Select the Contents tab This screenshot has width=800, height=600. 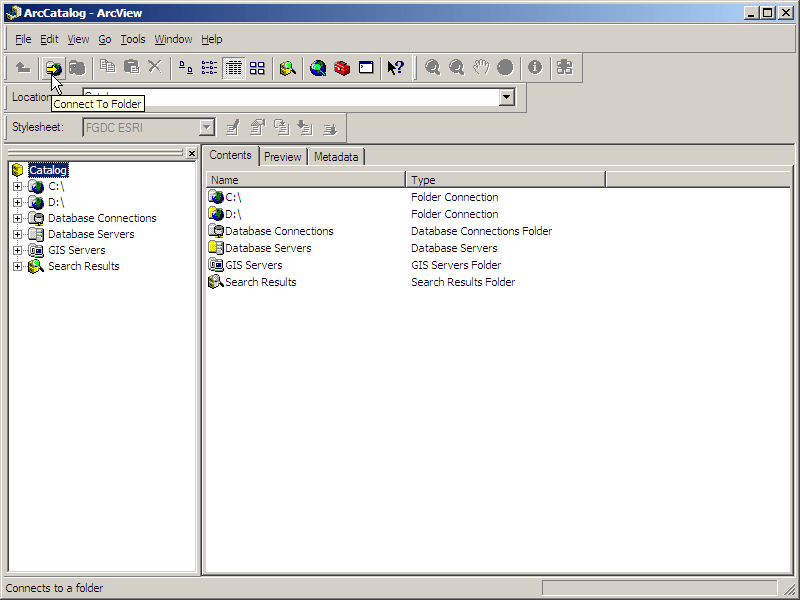pyautogui.click(x=230, y=155)
